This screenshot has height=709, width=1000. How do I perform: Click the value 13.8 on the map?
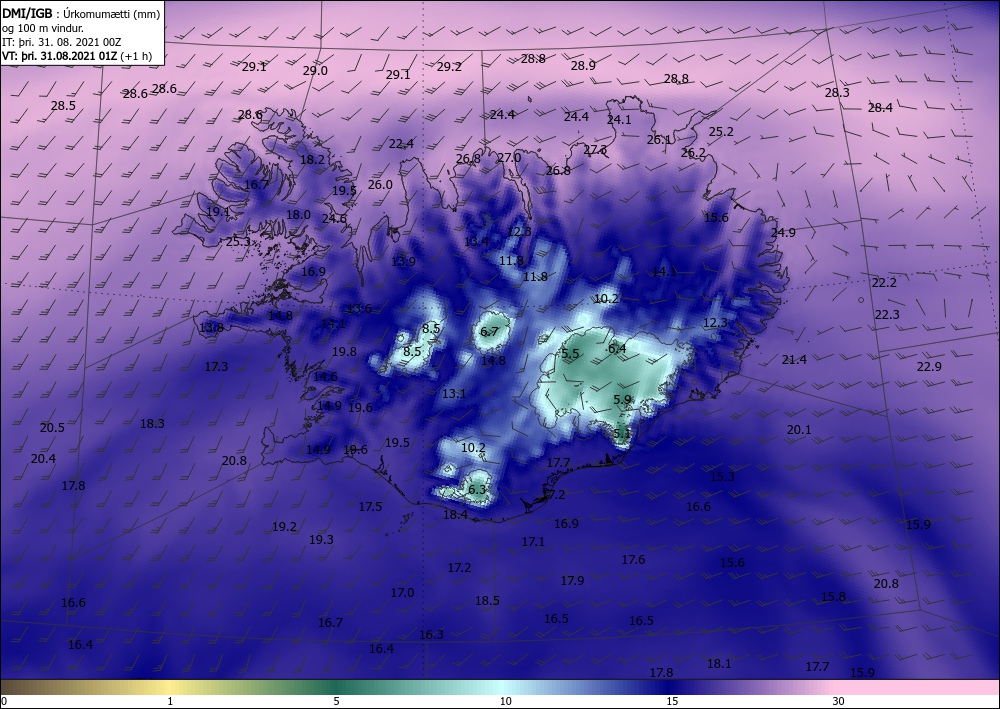pos(212,328)
